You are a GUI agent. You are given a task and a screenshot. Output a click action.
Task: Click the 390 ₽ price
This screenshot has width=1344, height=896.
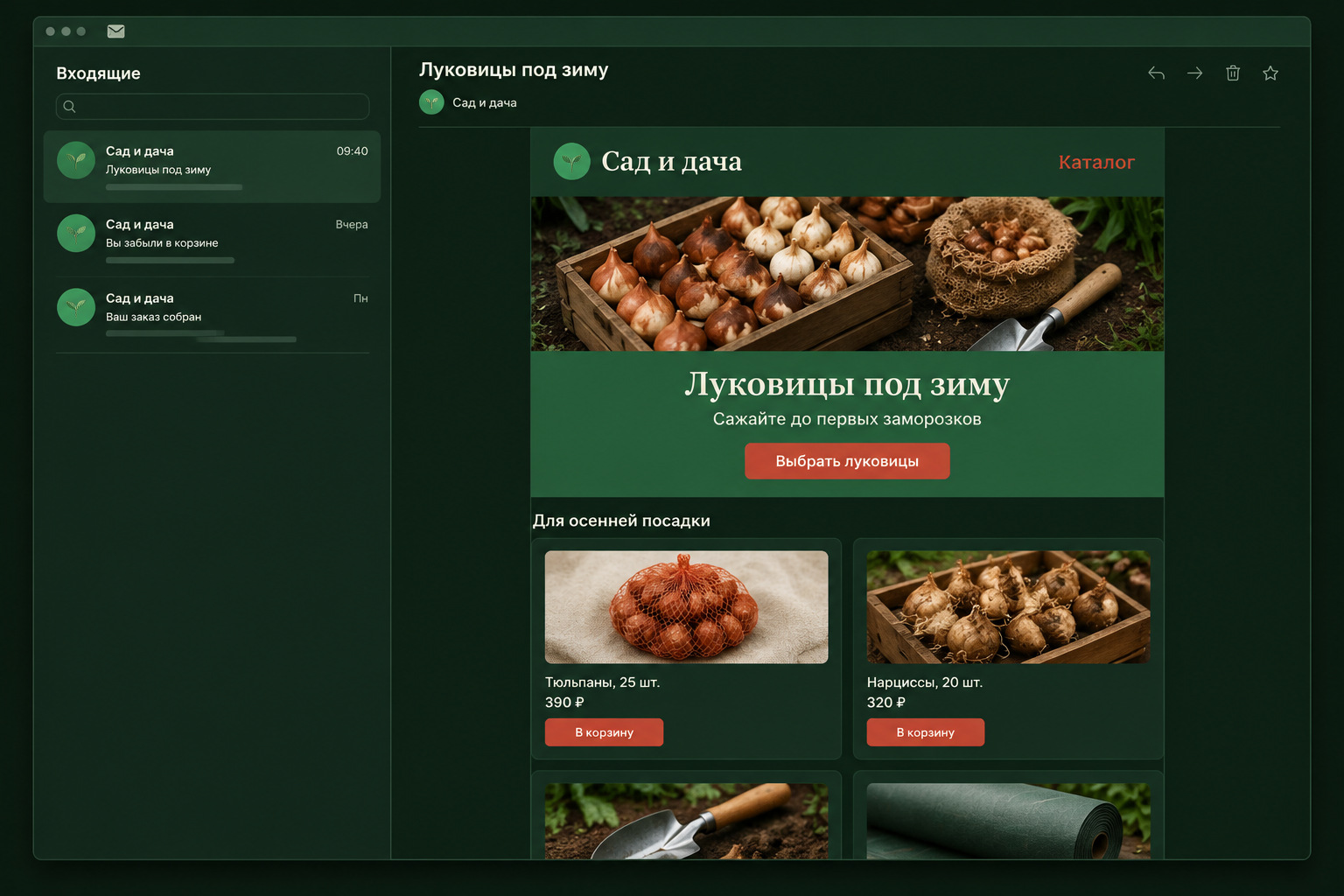click(564, 703)
